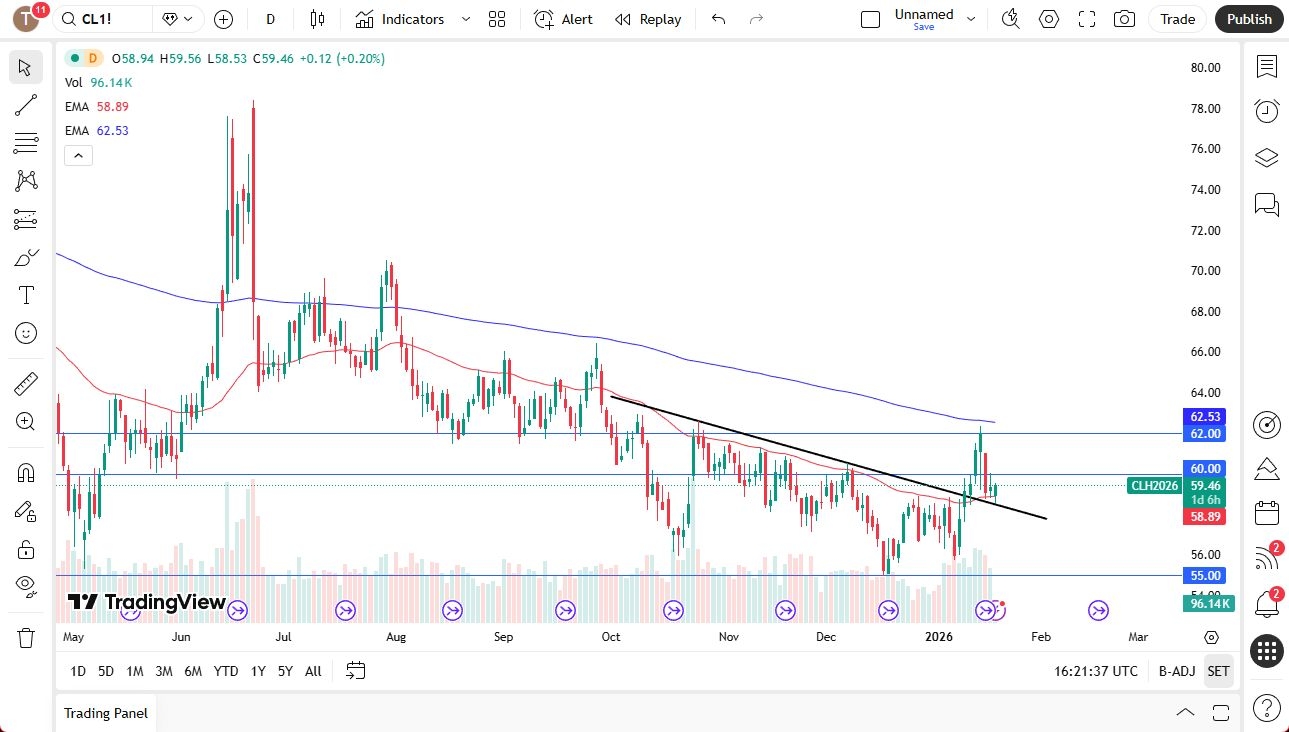Click the trash icon to remove drawings
This screenshot has height=732, width=1289.
click(26, 637)
